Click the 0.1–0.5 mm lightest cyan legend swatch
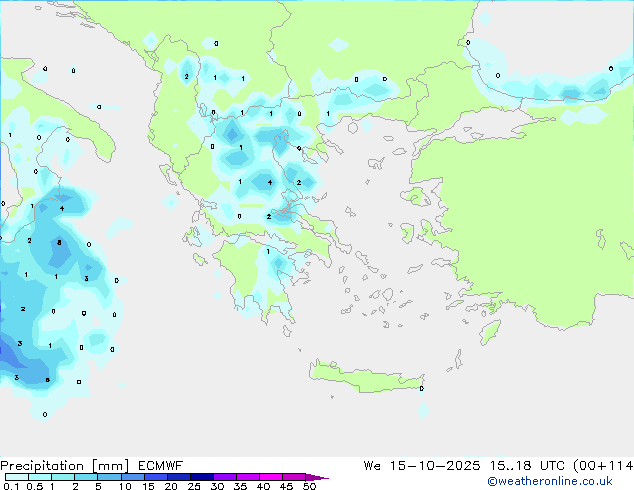Screen dimensions: 634x490 click(17, 477)
